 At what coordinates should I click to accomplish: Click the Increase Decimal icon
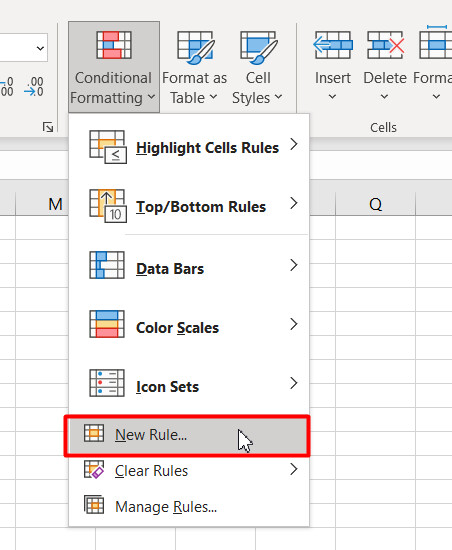[7, 87]
